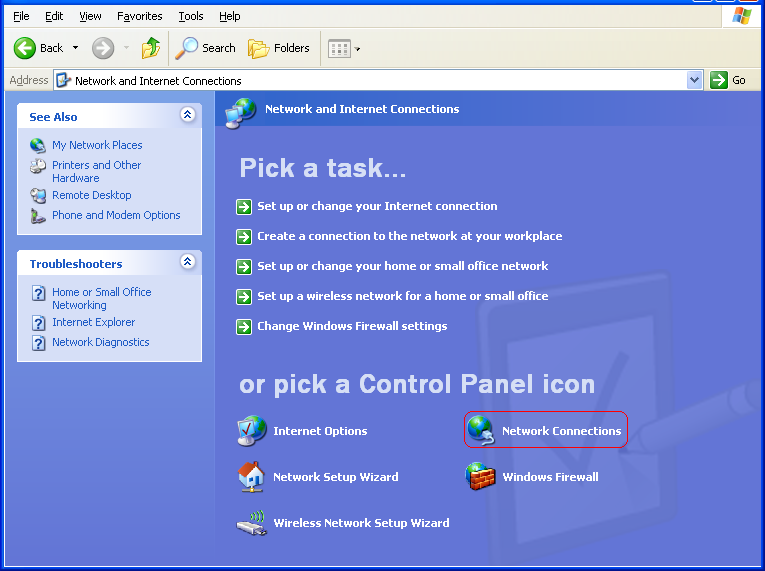
Task: Select Set up home or small office network
Action: (x=403, y=266)
